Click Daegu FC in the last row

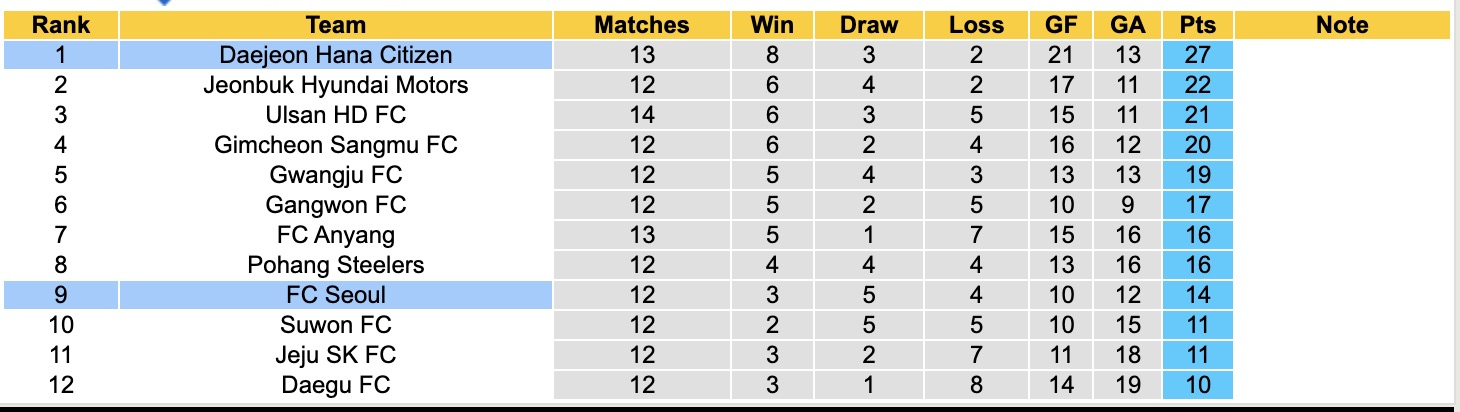pos(336,385)
